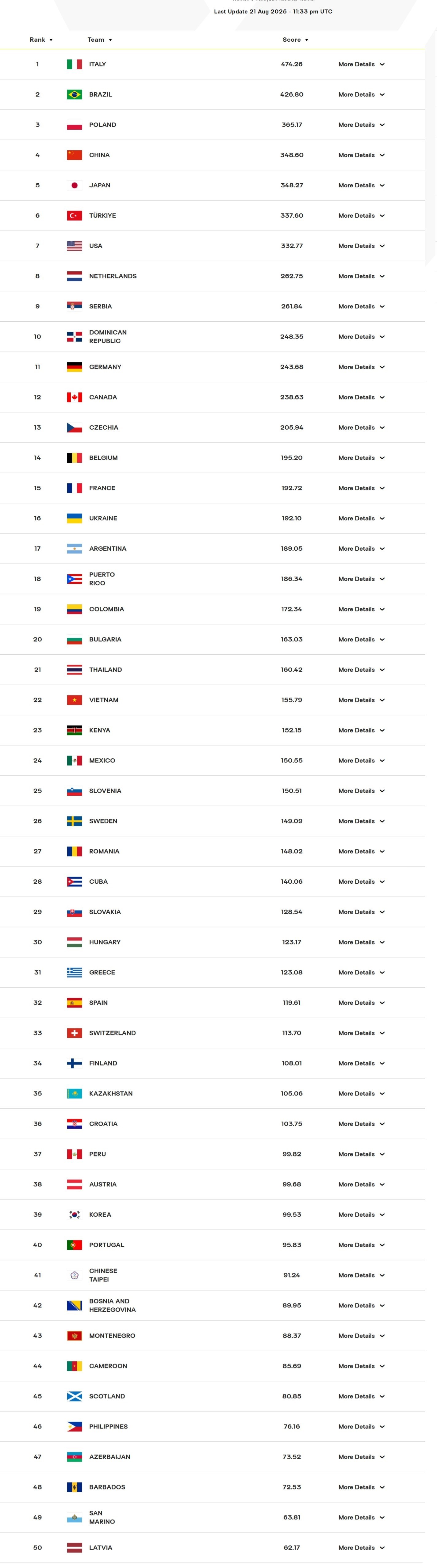Select the PHILIPPINES team name
This screenshot has width=437, height=1568.
[108, 1426]
